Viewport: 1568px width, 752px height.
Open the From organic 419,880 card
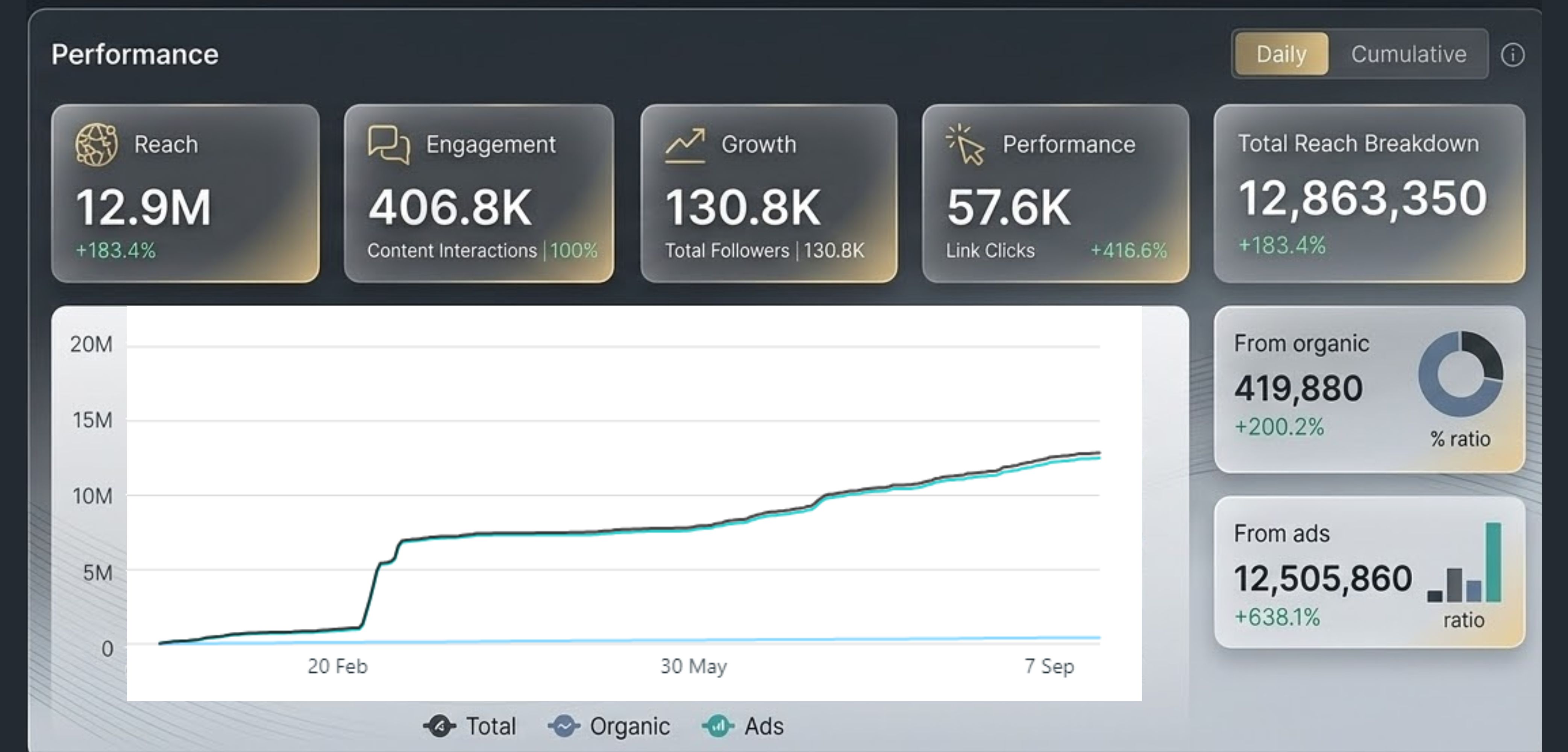coord(1369,390)
